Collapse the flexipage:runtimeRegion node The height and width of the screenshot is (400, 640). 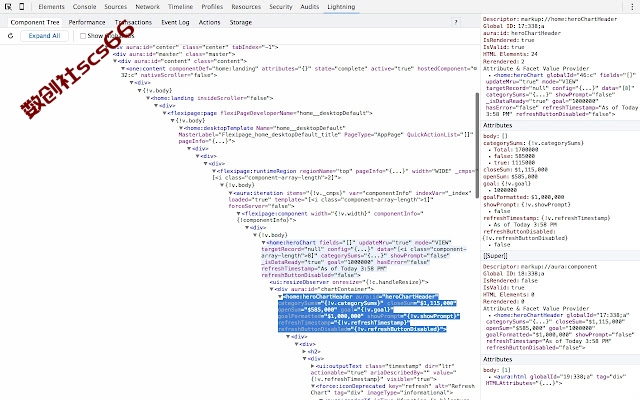(x=214, y=171)
